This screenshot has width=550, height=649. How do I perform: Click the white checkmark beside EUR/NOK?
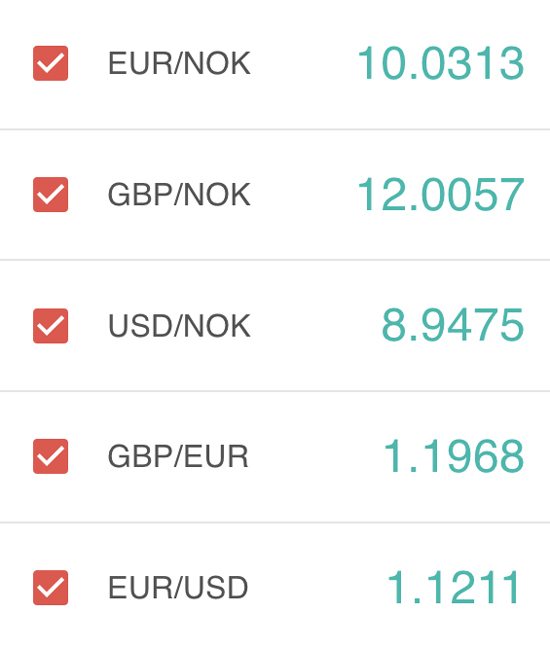click(x=50, y=63)
